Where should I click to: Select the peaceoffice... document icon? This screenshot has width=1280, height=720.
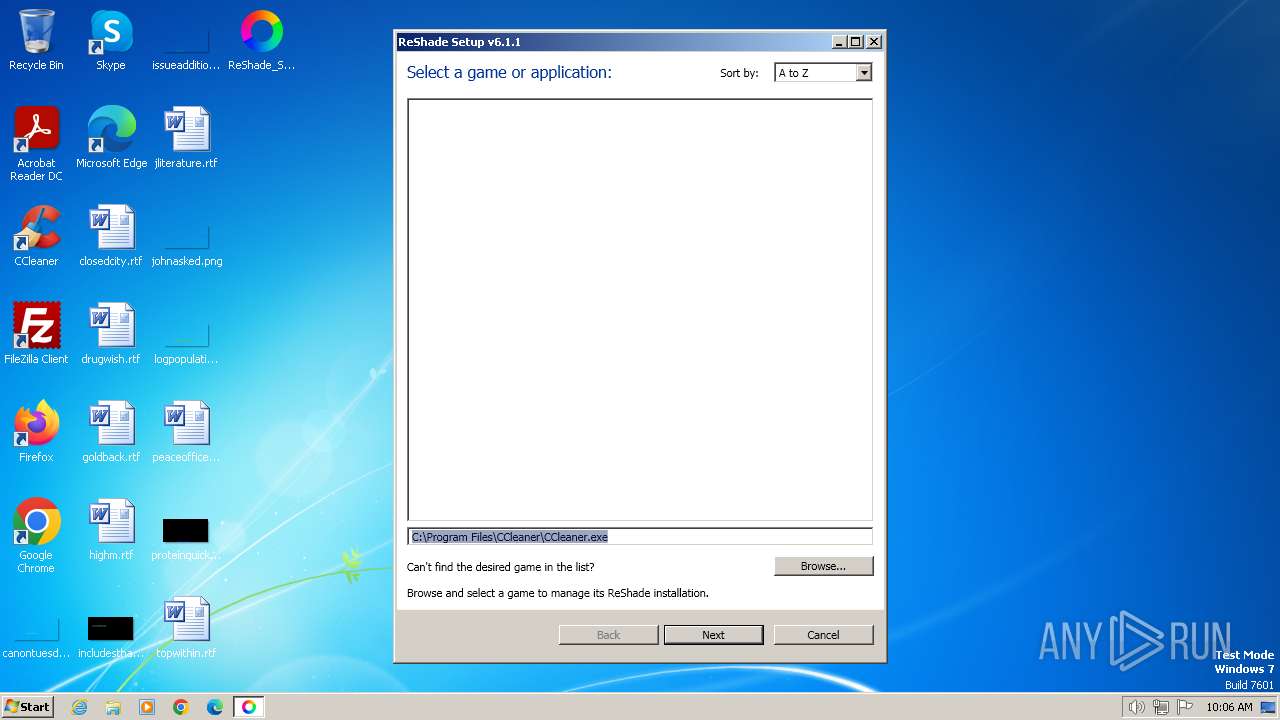point(186,432)
